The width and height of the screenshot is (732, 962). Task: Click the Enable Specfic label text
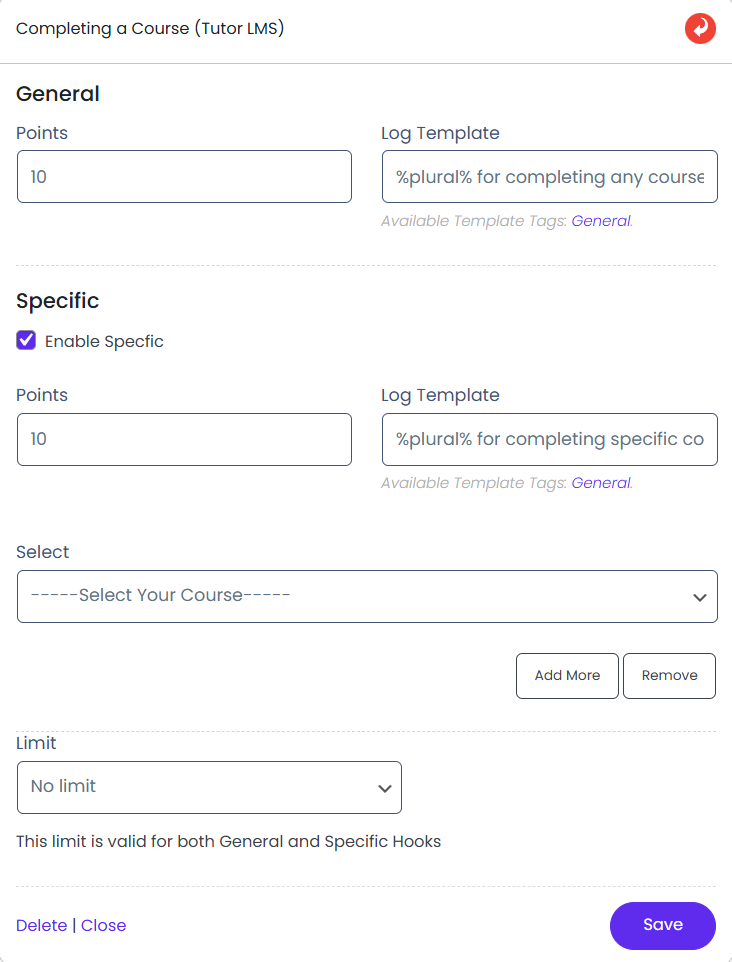pyautogui.click(x=104, y=341)
